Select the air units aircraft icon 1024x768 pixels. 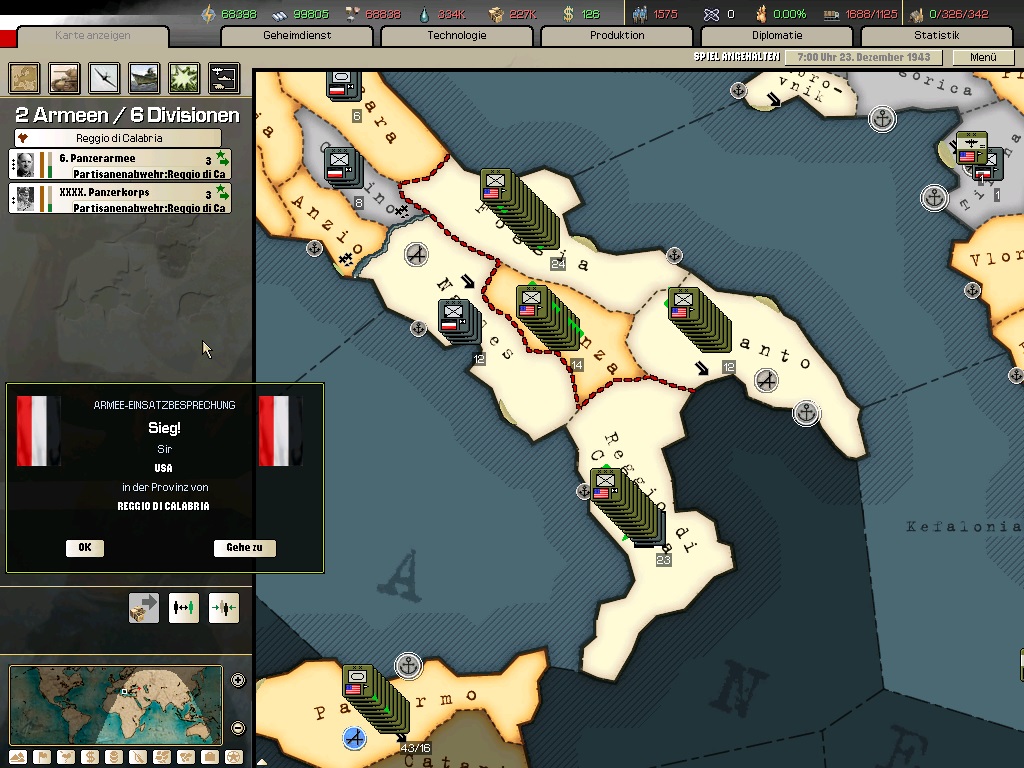click(x=104, y=78)
